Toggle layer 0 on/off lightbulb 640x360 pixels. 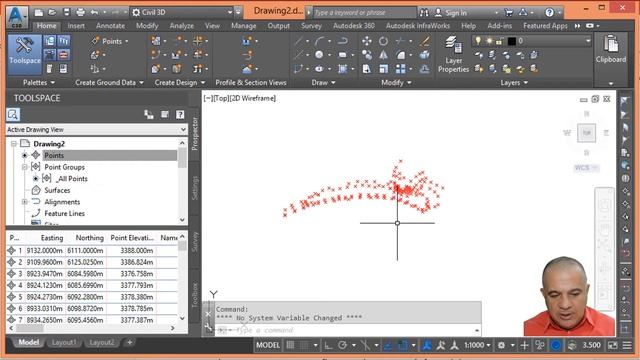coord(478,41)
